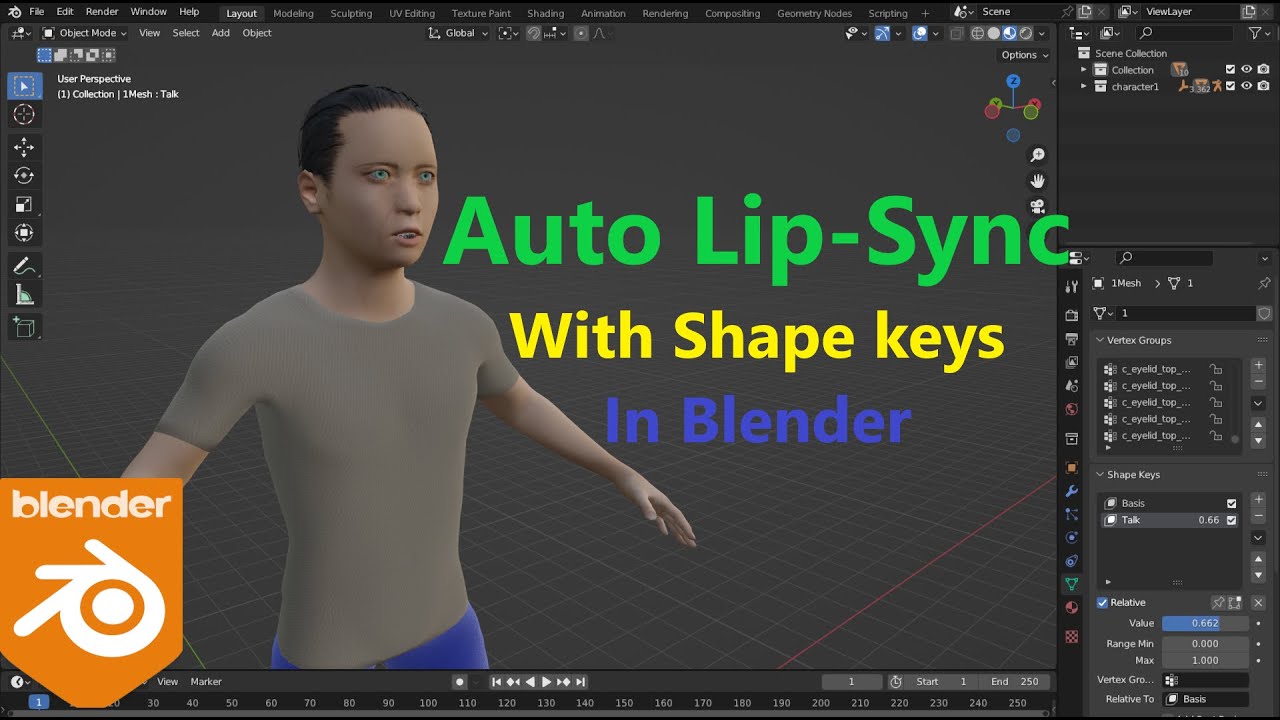Toggle the Talk shape key checkbox

(x=1232, y=520)
